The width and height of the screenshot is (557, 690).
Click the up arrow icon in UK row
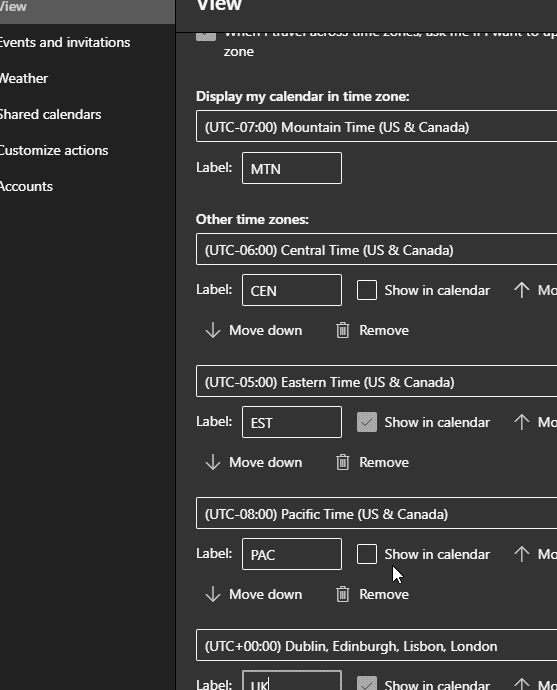522,683
